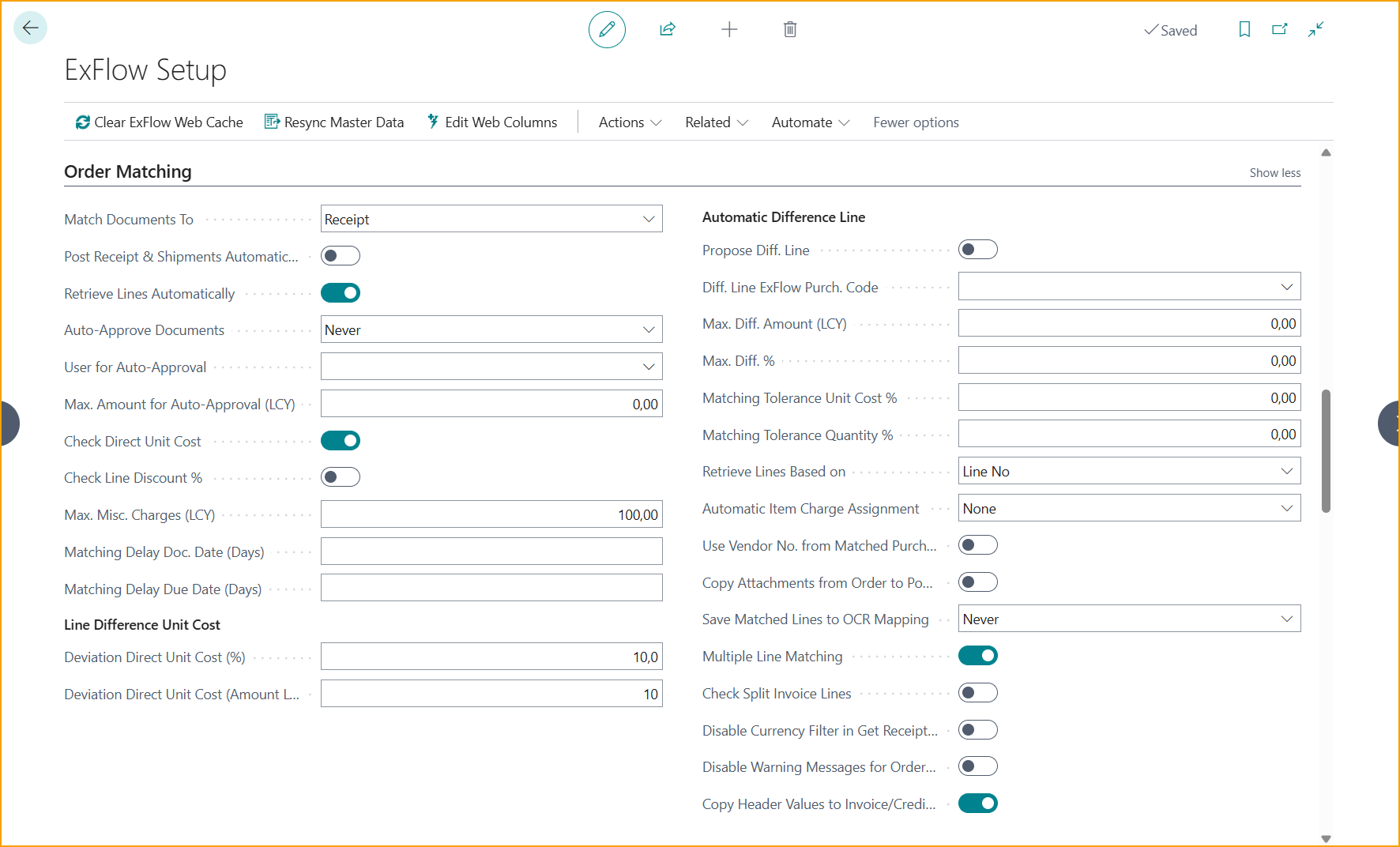The height and width of the screenshot is (847, 1400).
Task: Click the collapse page arrows icon
Action: (x=1315, y=29)
